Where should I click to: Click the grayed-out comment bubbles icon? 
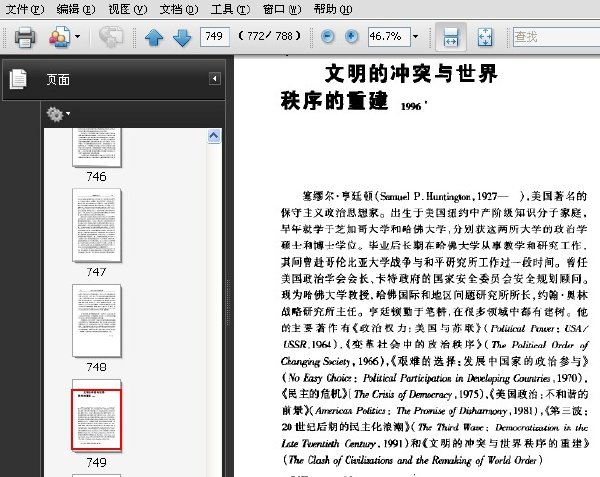111,37
